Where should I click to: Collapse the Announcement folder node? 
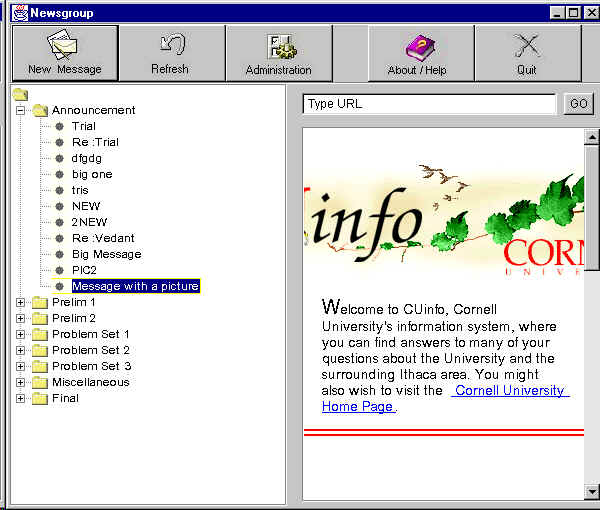(x=20, y=110)
